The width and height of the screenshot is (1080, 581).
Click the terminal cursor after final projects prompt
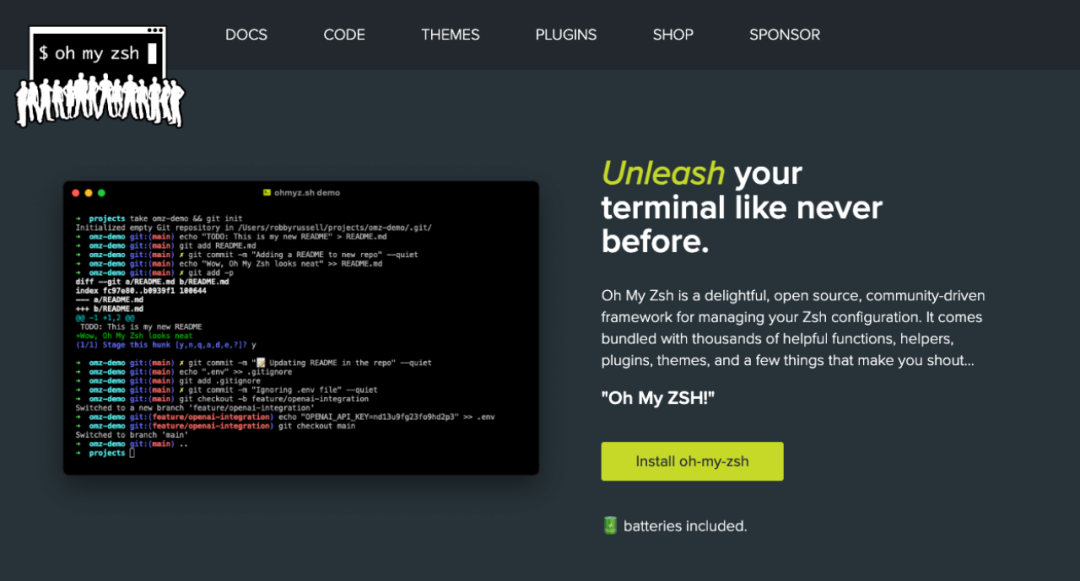click(132, 453)
